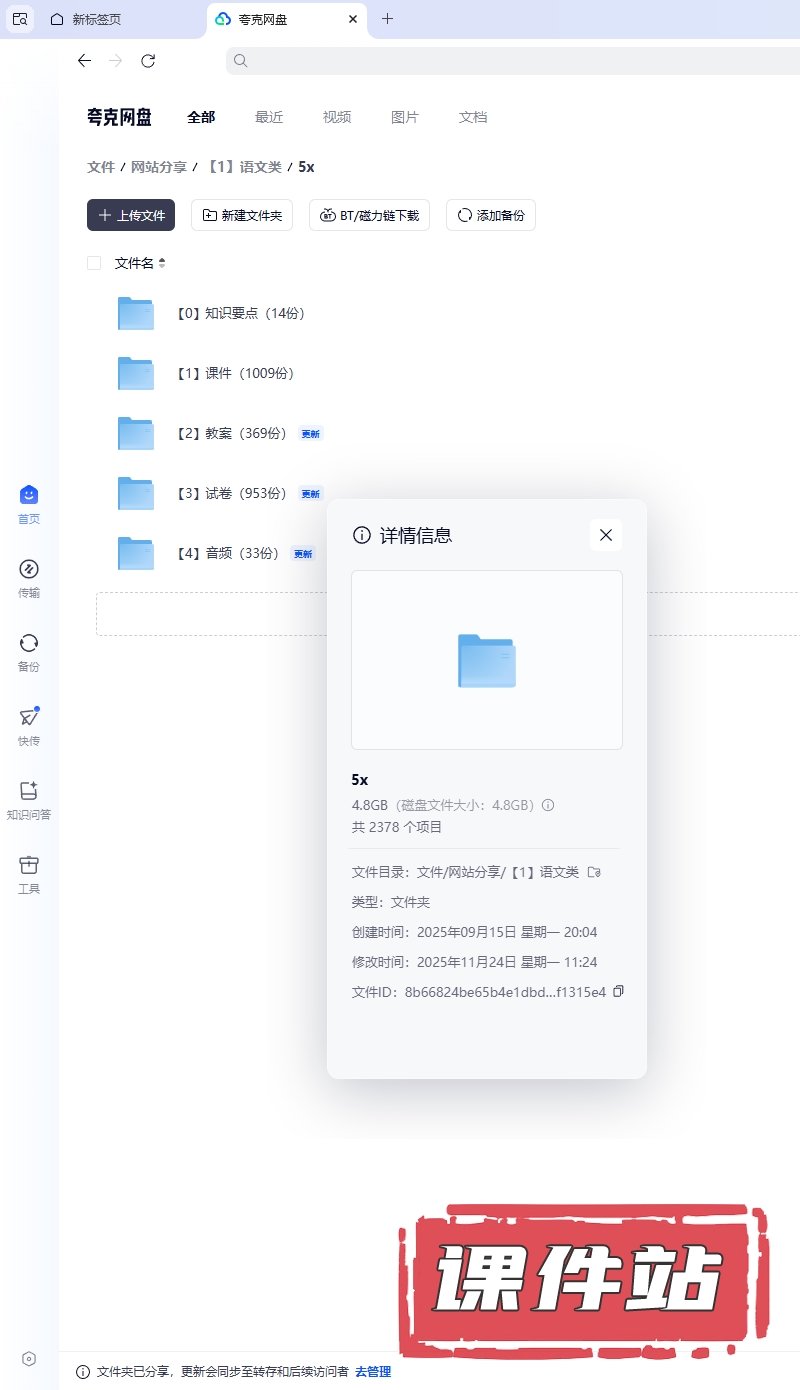Click the 新建文件夹 button
This screenshot has width=800, height=1390.
click(242, 215)
